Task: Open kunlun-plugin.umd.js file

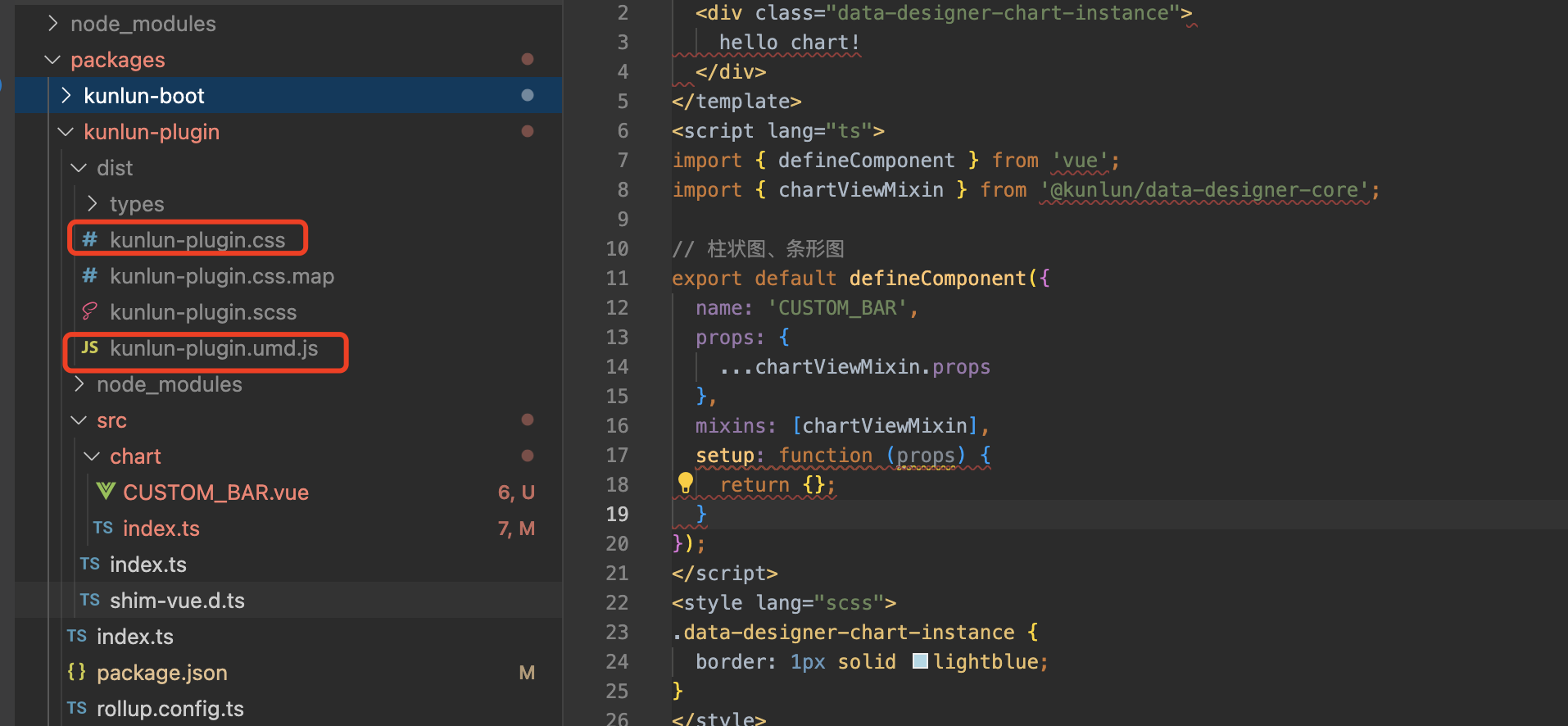Action: pyautogui.click(x=214, y=348)
